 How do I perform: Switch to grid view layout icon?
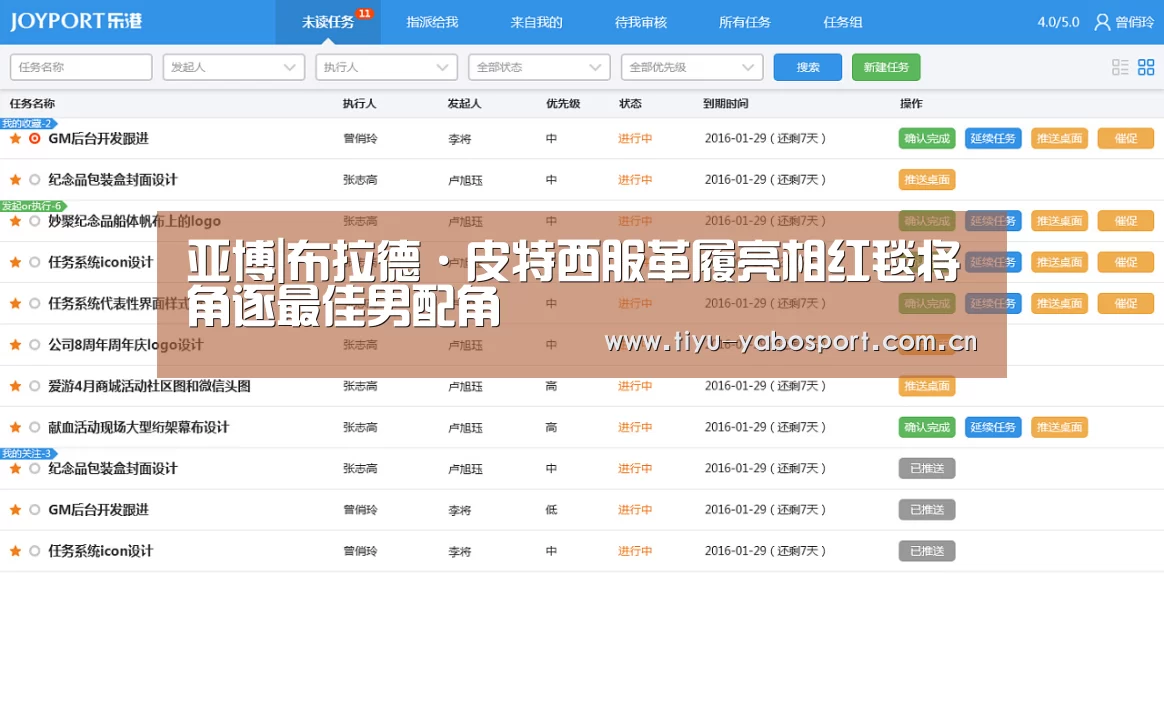click(x=1145, y=68)
